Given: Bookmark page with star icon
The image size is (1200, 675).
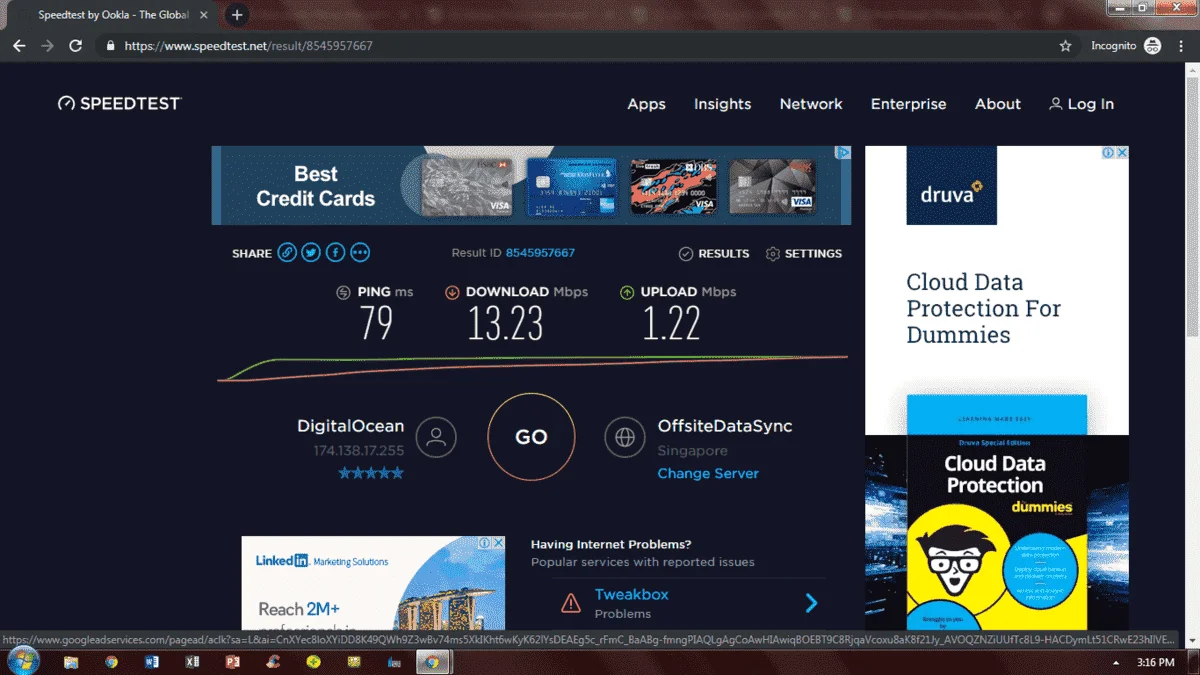Looking at the screenshot, I should [1066, 46].
